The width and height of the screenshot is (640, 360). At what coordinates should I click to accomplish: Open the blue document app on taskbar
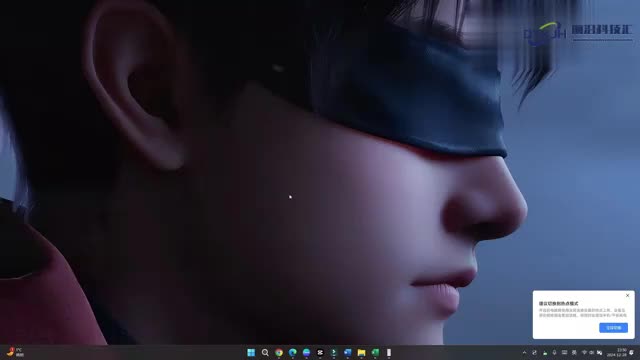click(x=348, y=352)
